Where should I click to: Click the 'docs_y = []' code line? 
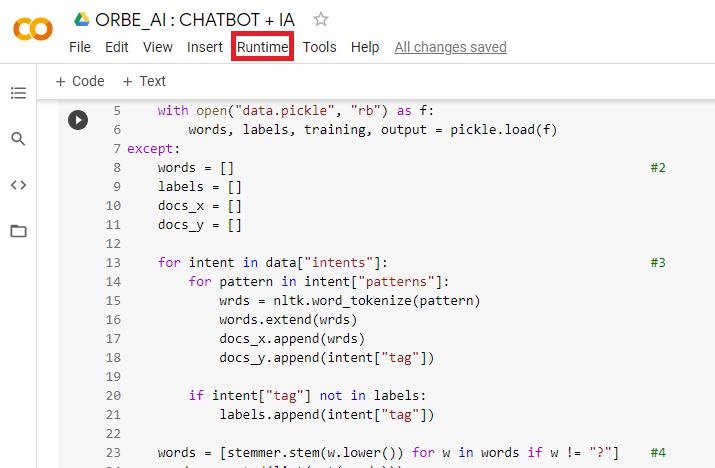[200, 225]
